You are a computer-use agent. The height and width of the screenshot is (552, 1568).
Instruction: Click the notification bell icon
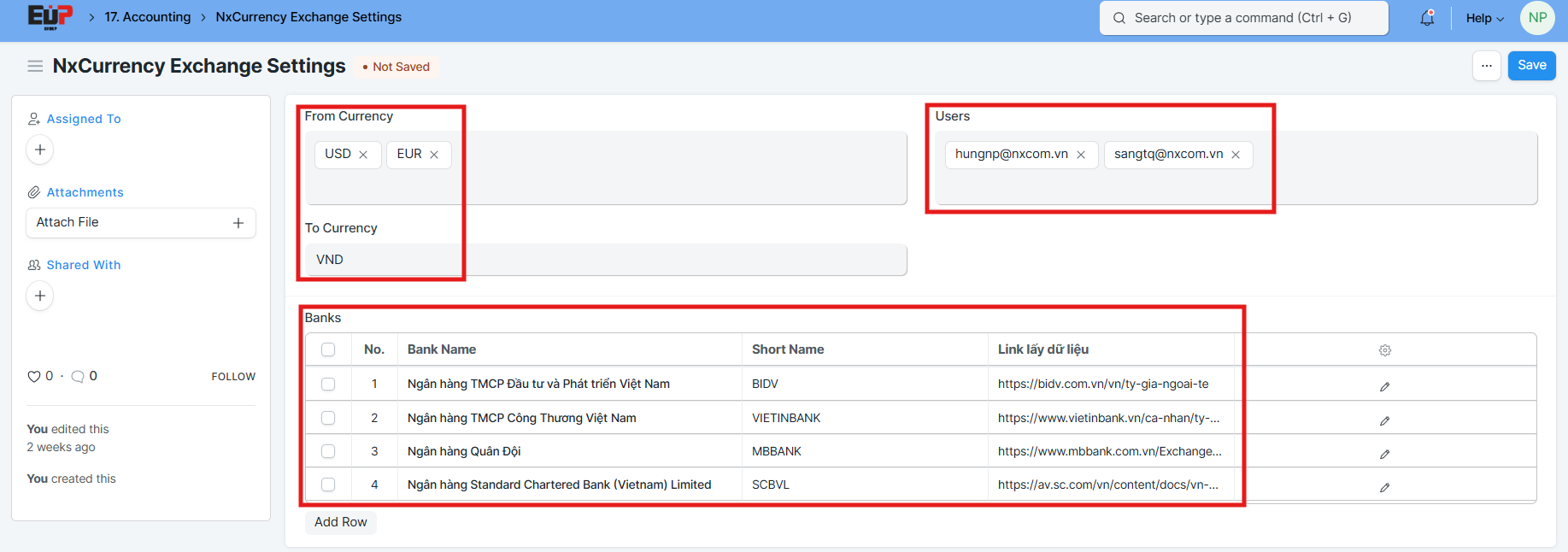1427,18
